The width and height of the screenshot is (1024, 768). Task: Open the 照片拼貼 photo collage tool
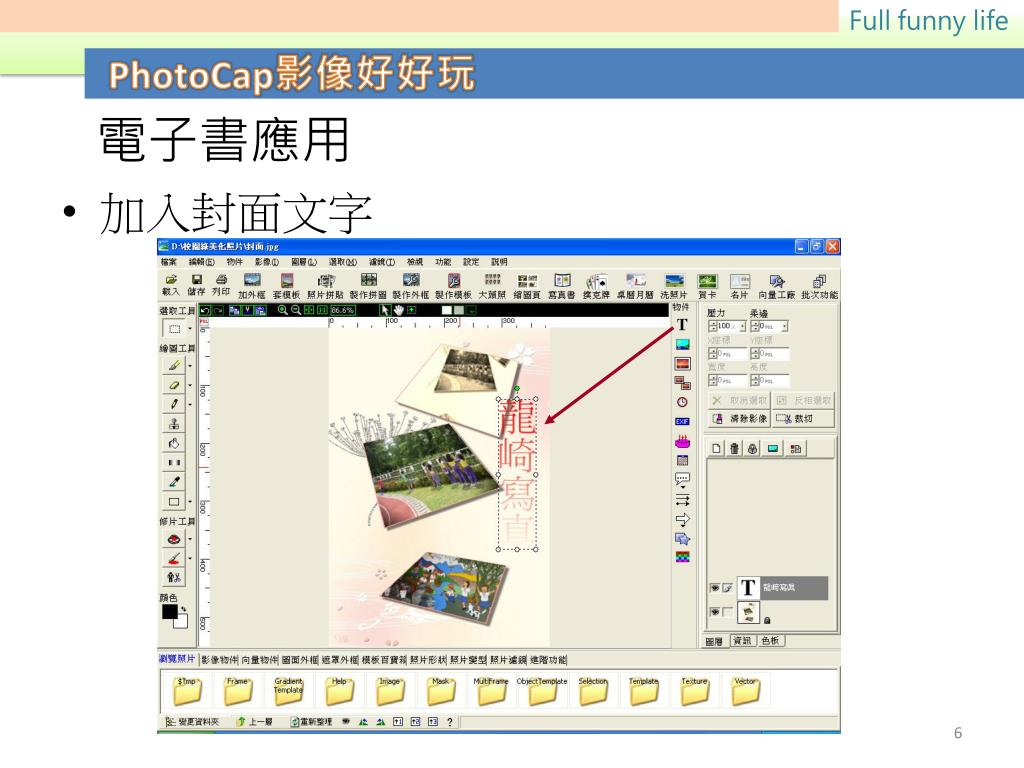[325, 286]
